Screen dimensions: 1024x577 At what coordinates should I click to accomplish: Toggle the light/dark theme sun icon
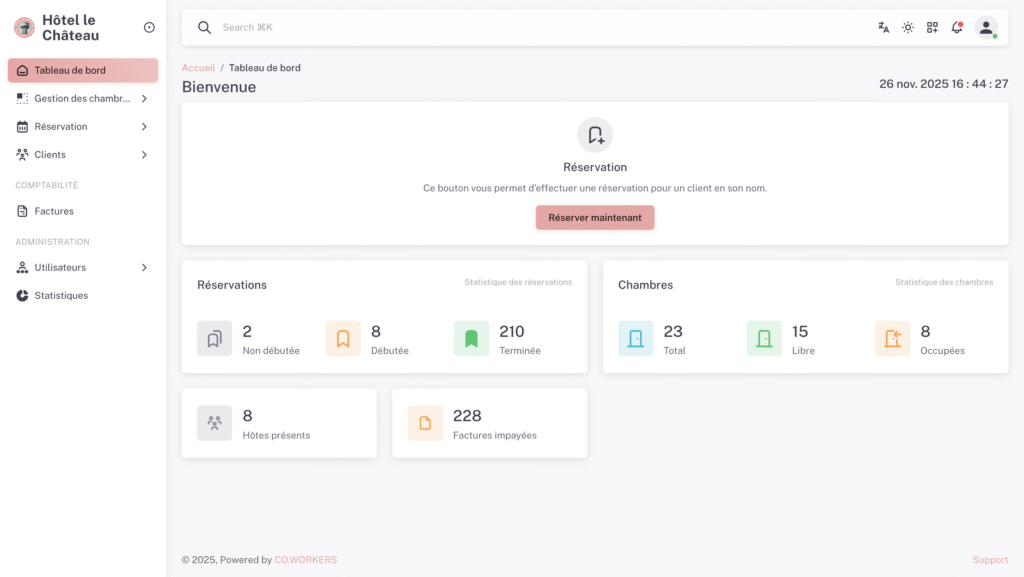908,28
